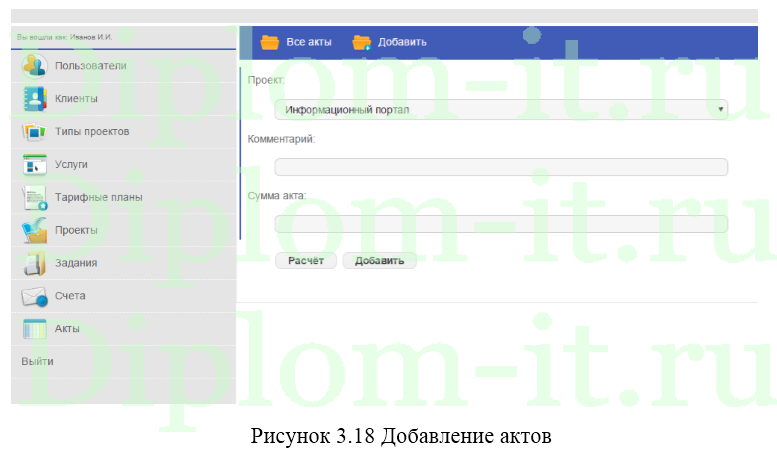The width and height of the screenshot is (777, 460).
Task: Click the Добавить folder icon in toolbar
Action: point(361,42)
